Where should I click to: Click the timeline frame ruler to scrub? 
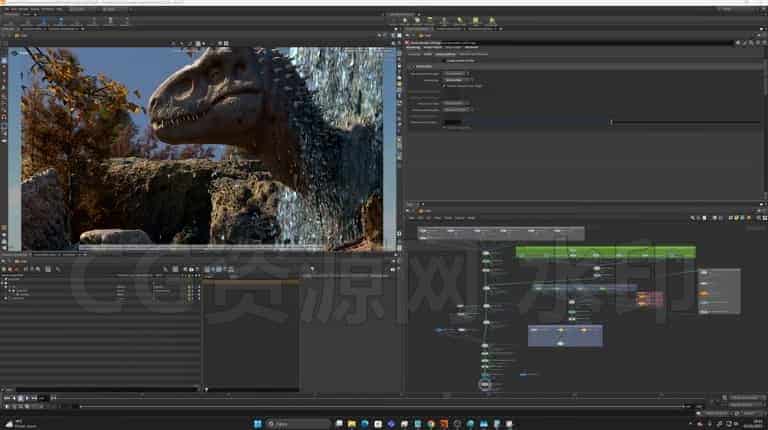pyautogui.click(x=382, y=398)
